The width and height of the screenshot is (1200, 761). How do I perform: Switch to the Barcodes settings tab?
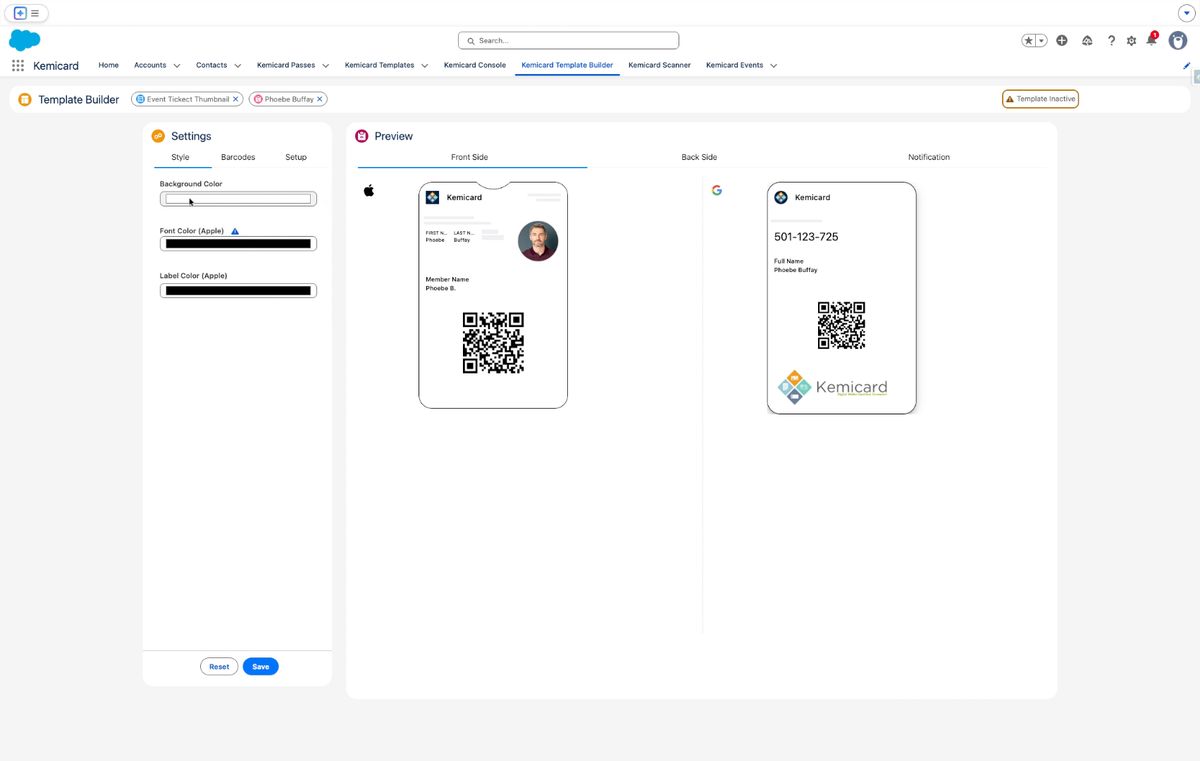238,157
